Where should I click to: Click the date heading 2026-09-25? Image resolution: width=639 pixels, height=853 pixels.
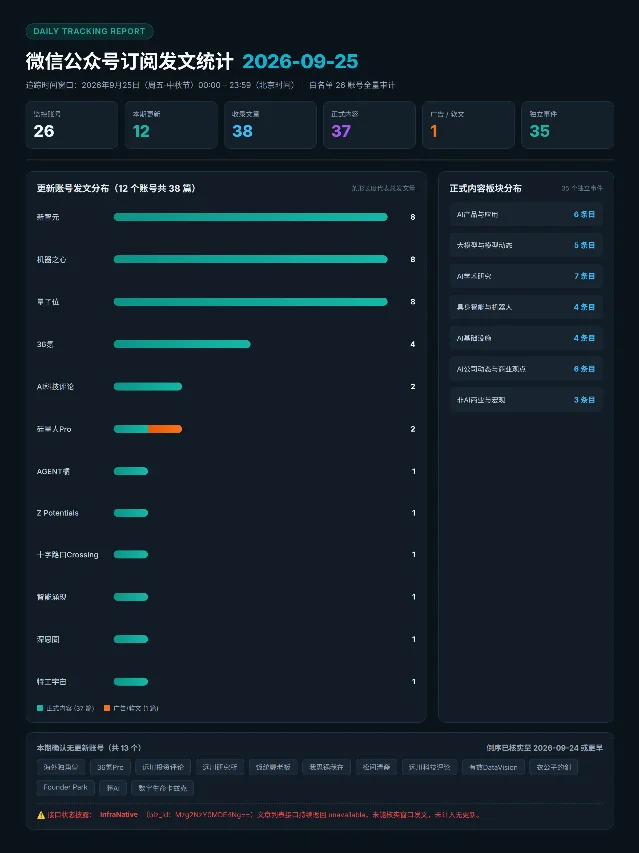click(300, 61)
